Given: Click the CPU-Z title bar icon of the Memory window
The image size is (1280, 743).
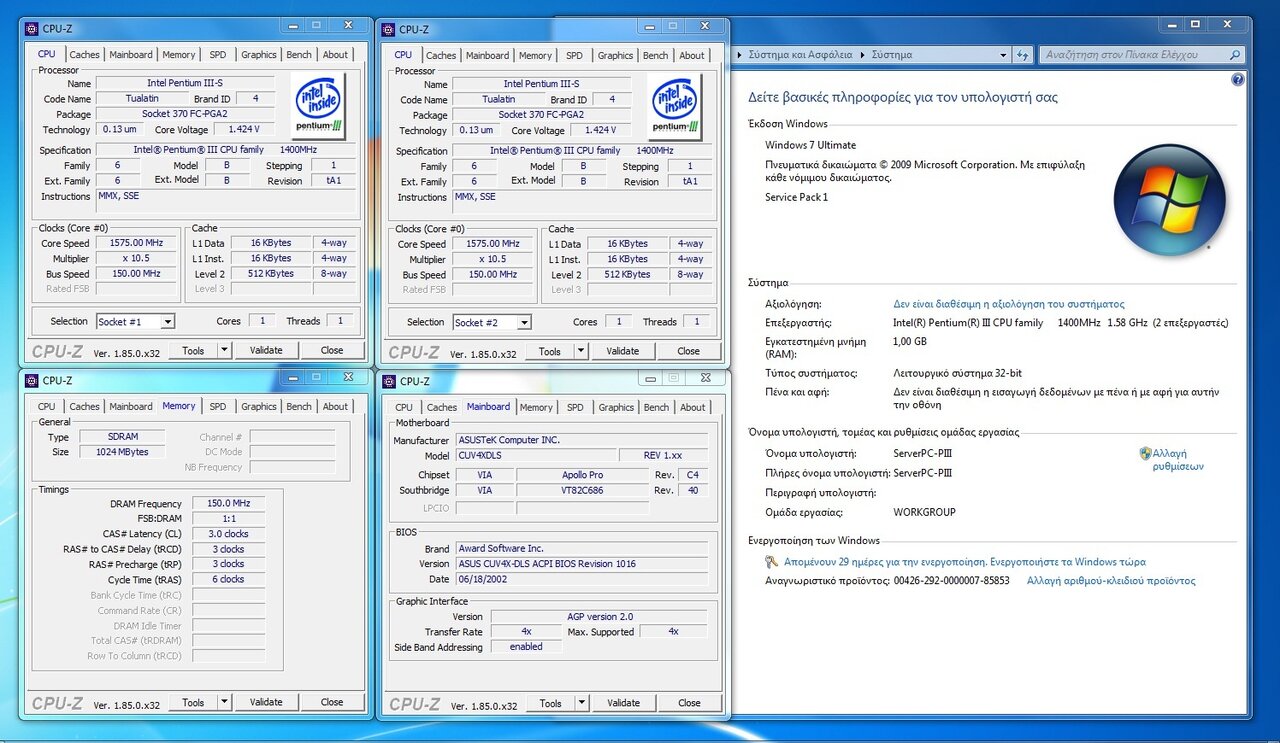Looking at the screenshot, I should coord(31,380).
